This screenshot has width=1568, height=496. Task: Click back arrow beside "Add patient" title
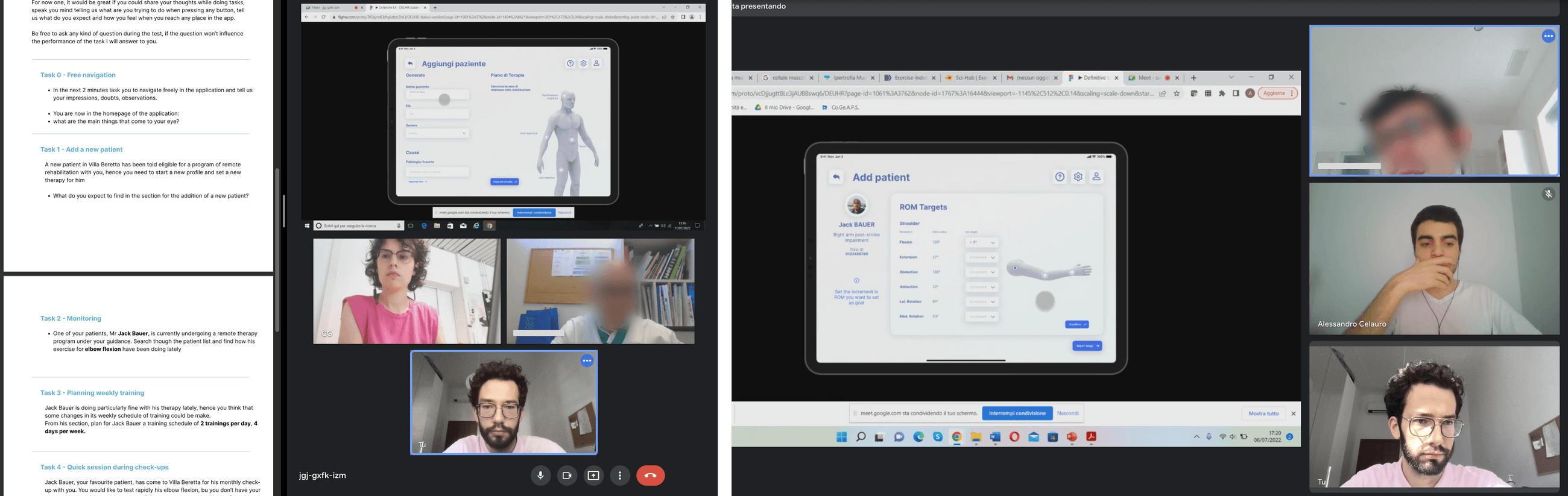pyautogui.click(x=836, y=177)
